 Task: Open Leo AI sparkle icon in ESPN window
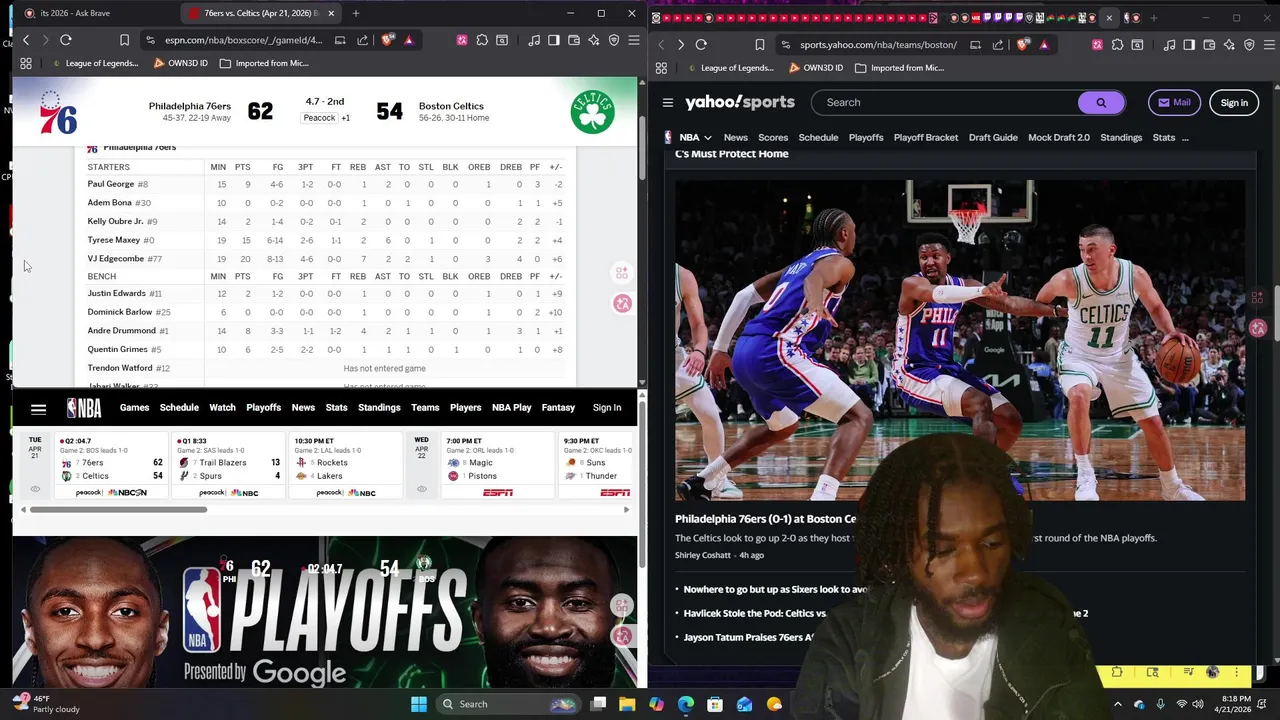(x=594, y=40)
